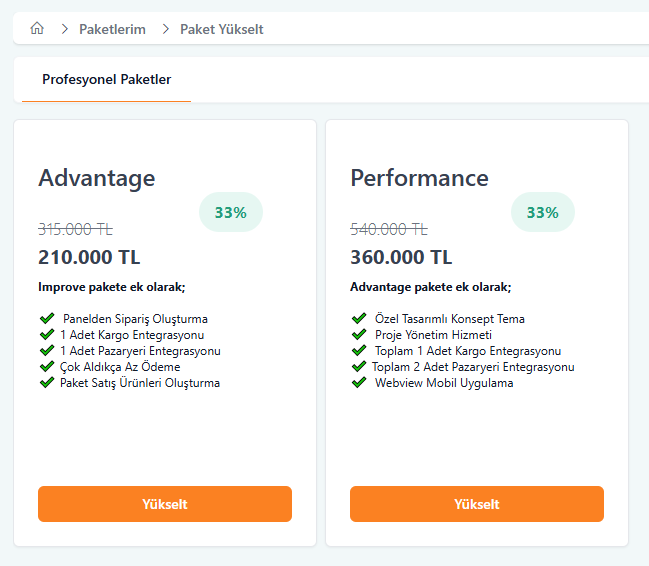Image resolution: width=649 pixels, height=566 pixels.
Task: Select the Advantage package title
Action: click(97, 178)
